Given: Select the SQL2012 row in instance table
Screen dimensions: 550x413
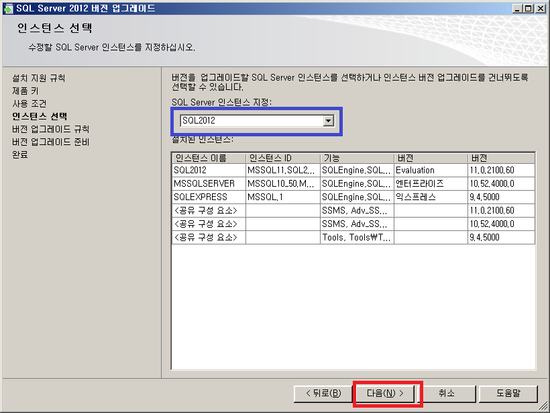Looking at the screenshot, I should (x=353, y=170).
